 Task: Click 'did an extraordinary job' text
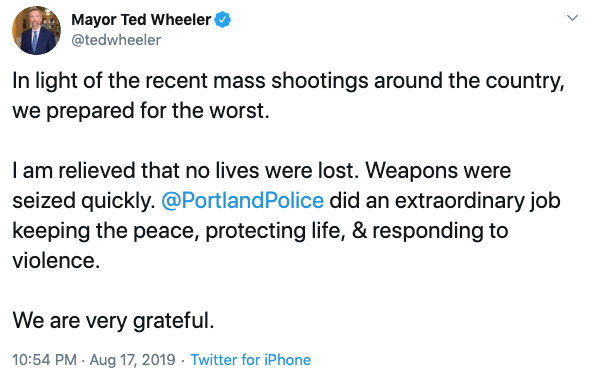(445, 200)
